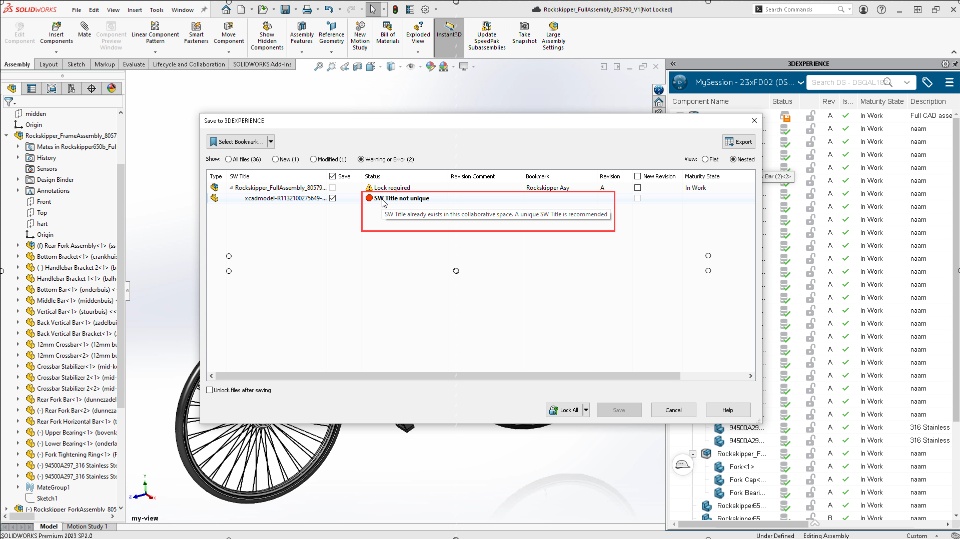
Task: Click the Save floppy disk icon
Action: tap(285, 9)
